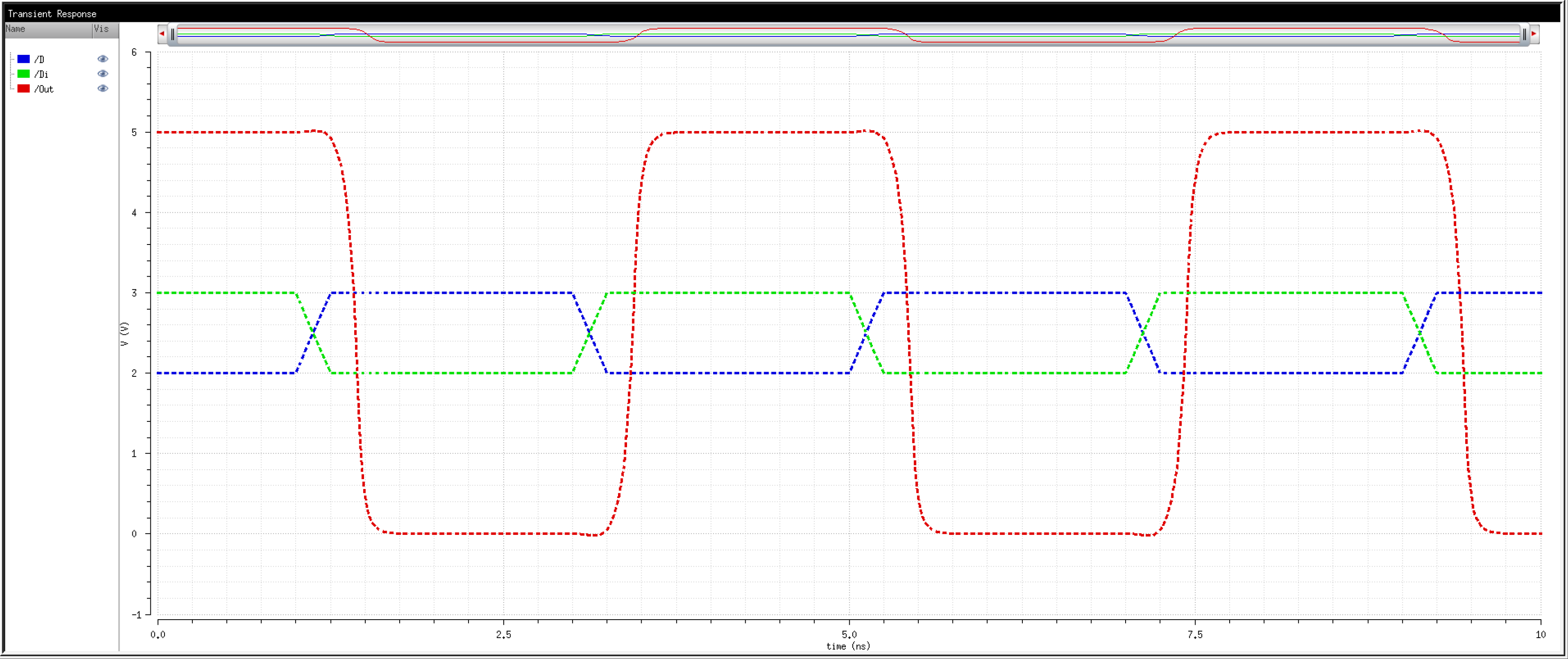This screenshot has height=659, width=1568.
Task: Click the time (ns) axis label
Action: pyautogui.click(x=848, y=646)
